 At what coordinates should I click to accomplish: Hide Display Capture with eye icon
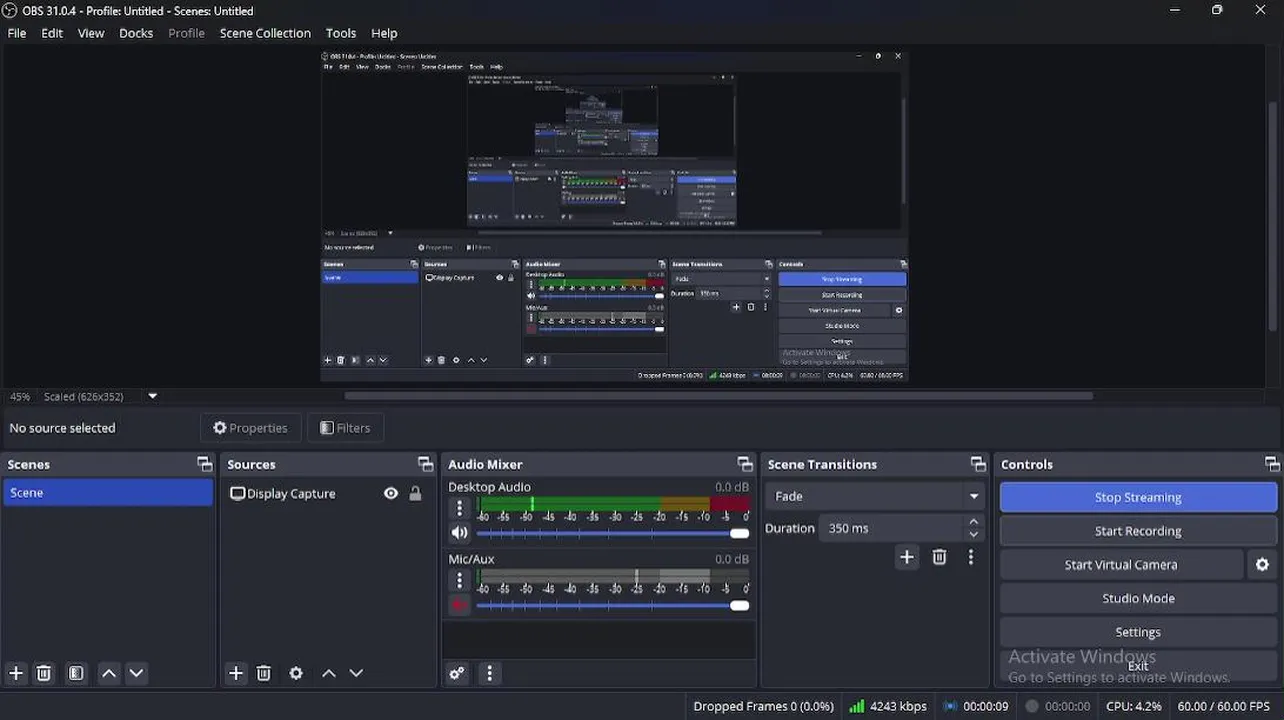(391, 493)
